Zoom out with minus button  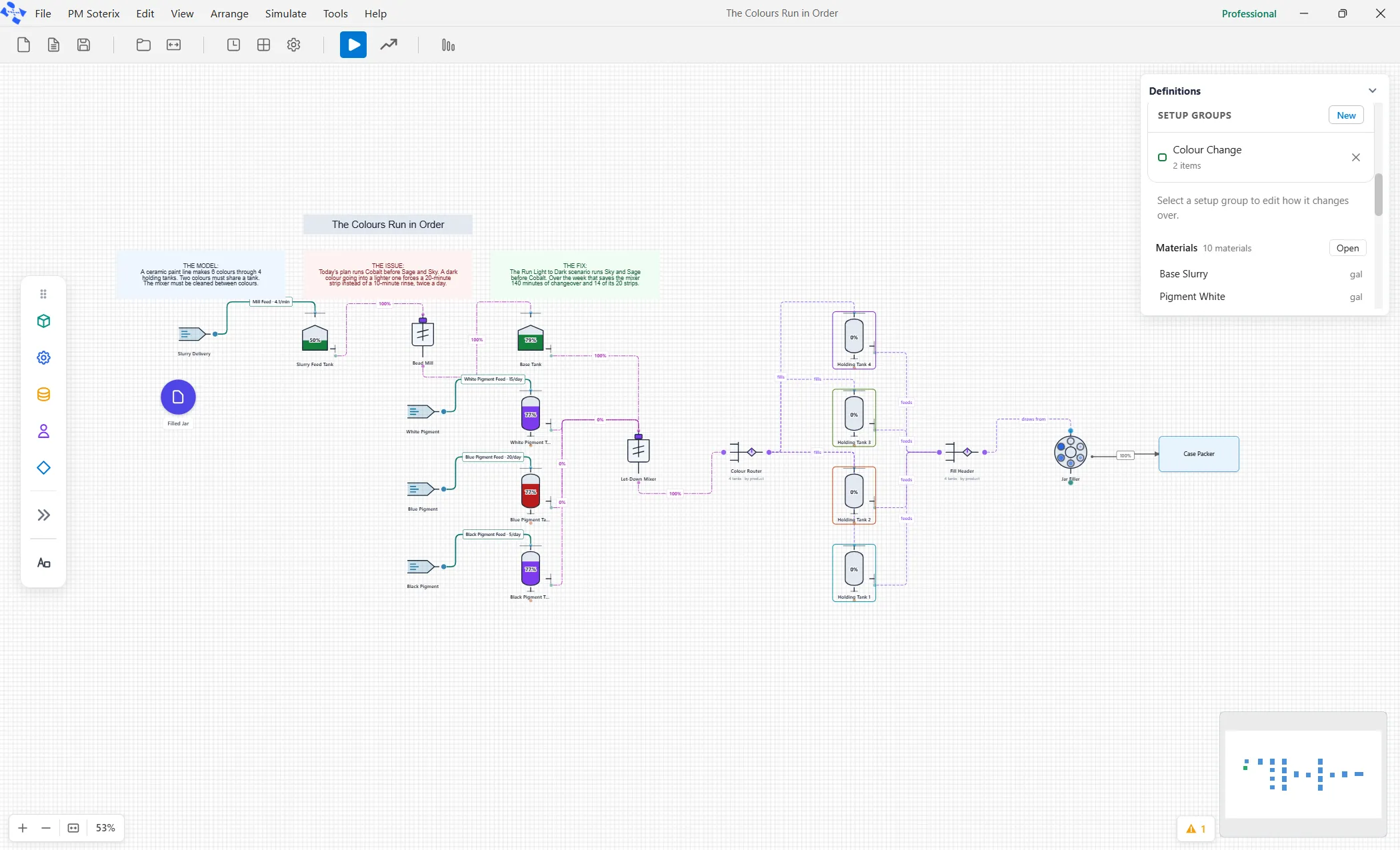tap(46, 828)
